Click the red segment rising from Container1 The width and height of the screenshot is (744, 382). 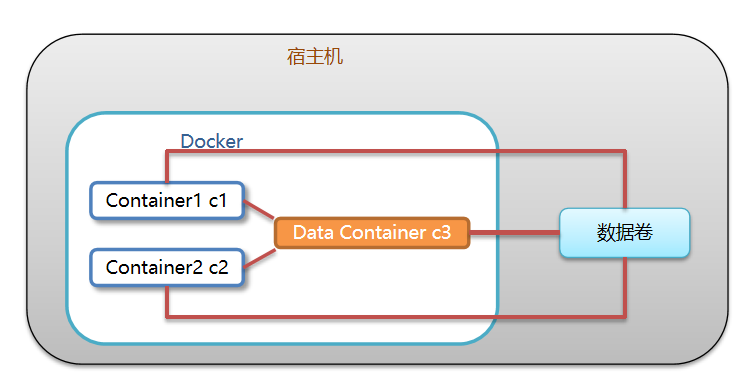click(x=167, y=166)
